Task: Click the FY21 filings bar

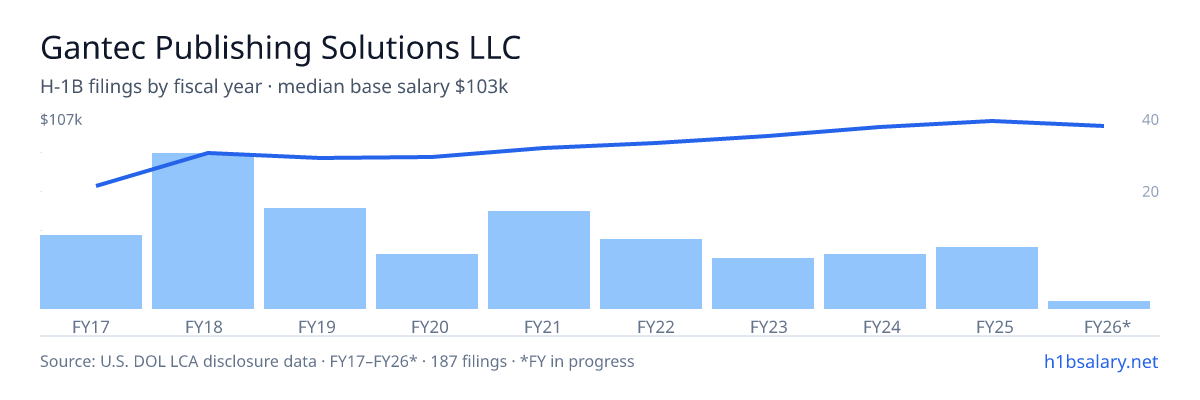Action: pyautogui.click(x=539, y=260)
